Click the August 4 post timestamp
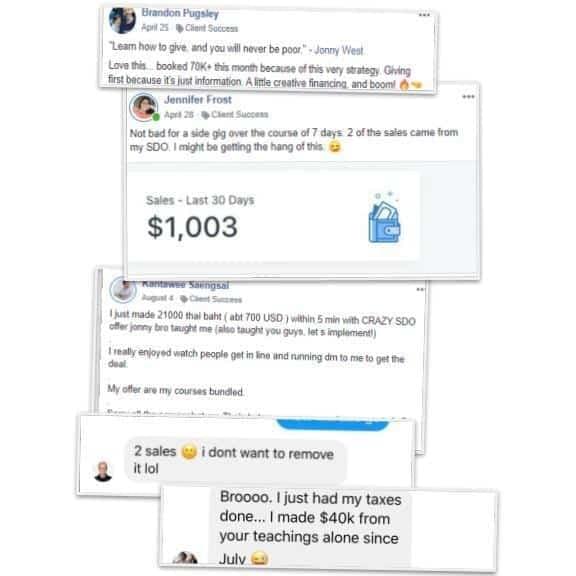This screenshot has width=576, height=576. point(157,298)
